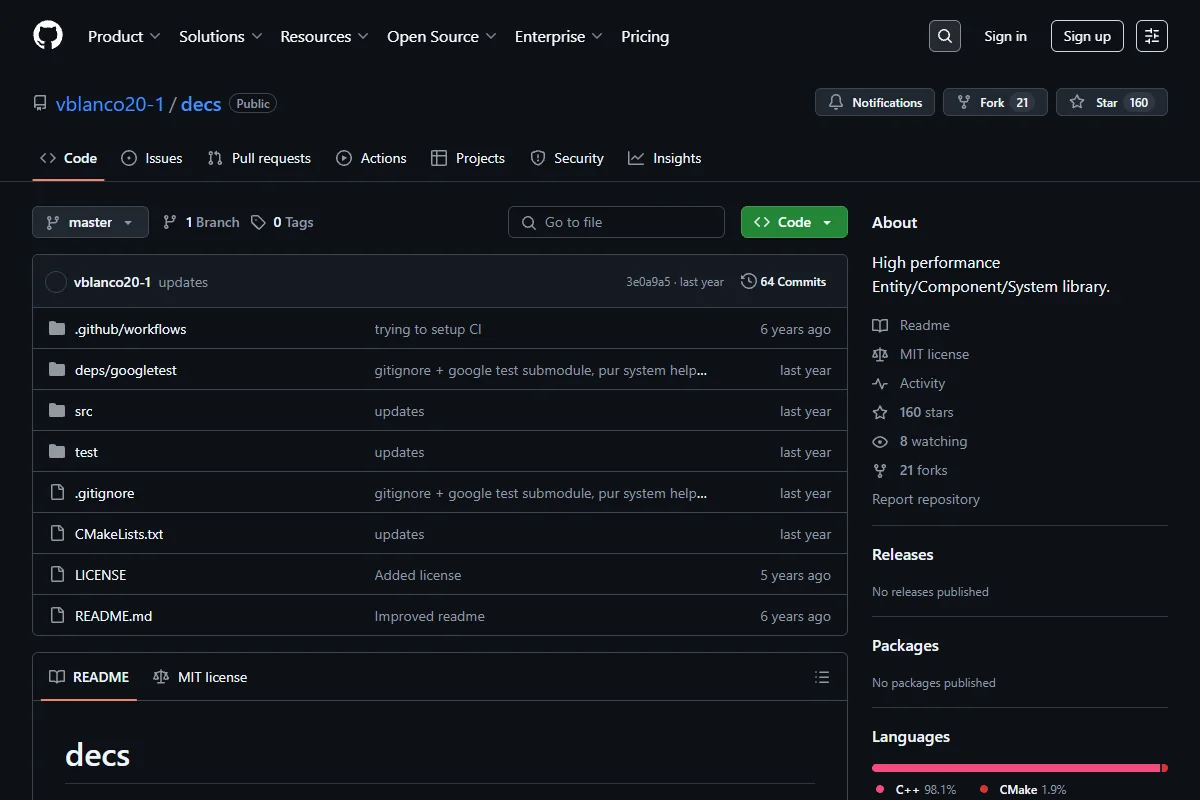Click the GitHub logo icon
Image resolution: width=1200 pixels, height=800 pixels.
click(48, 36)
